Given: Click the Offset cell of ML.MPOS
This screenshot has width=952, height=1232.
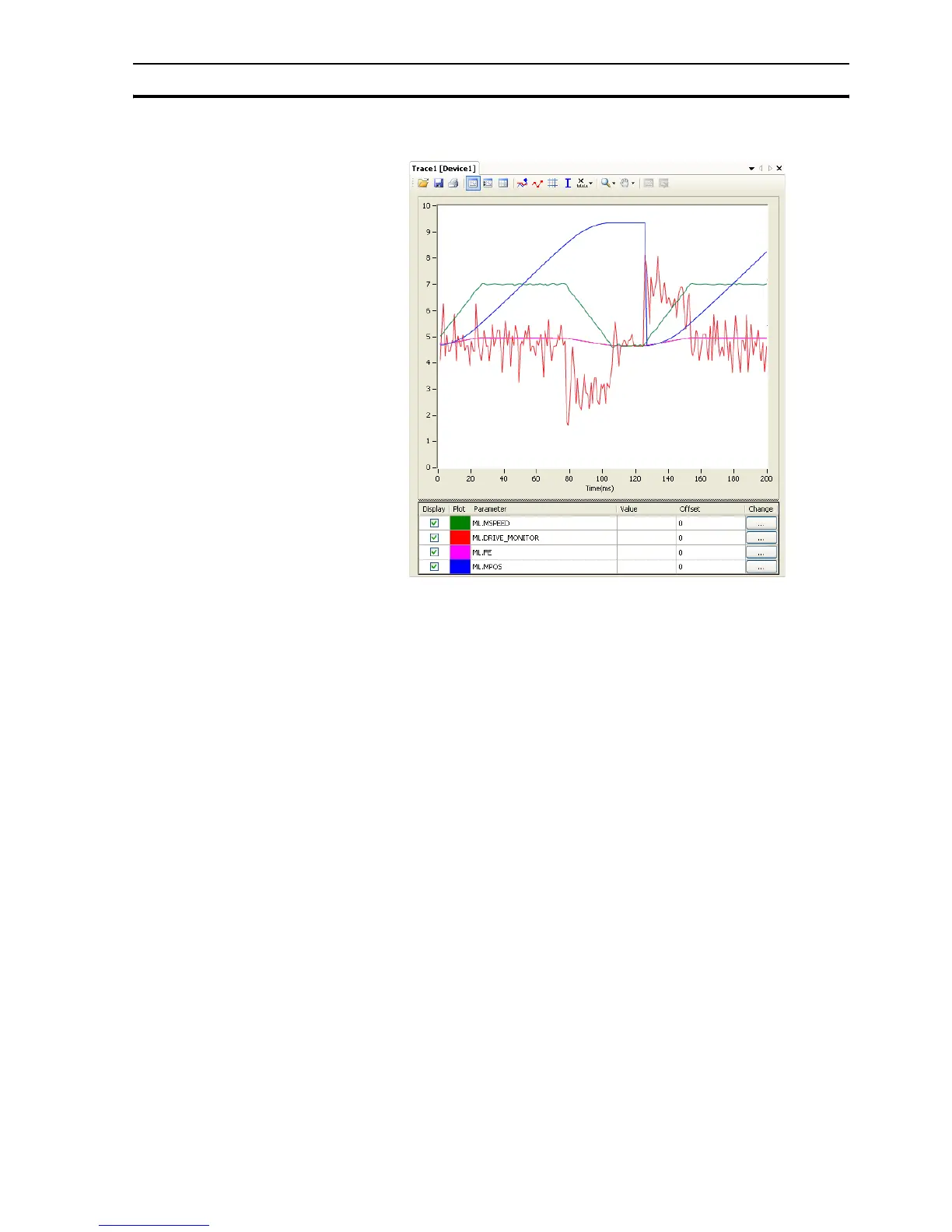Looking at the screenshot, I should click(x=710, y=567).
